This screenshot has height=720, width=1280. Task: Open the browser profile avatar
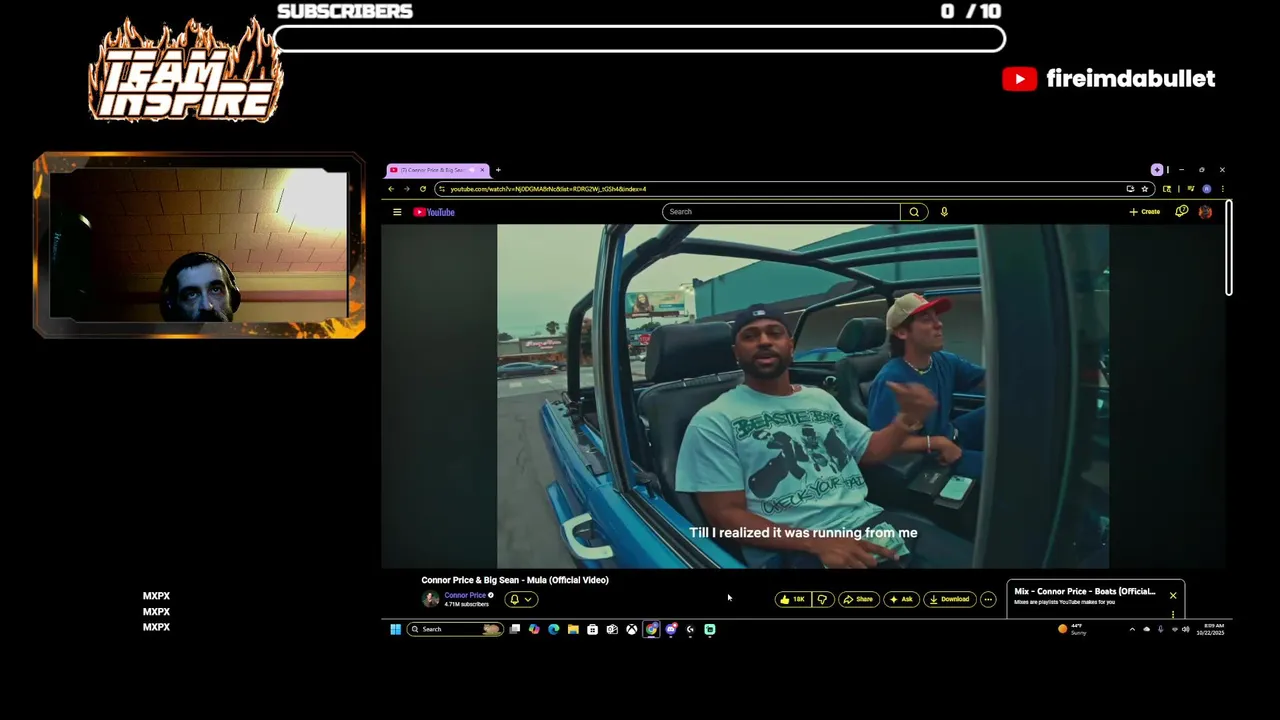[x=1207, y=189]
